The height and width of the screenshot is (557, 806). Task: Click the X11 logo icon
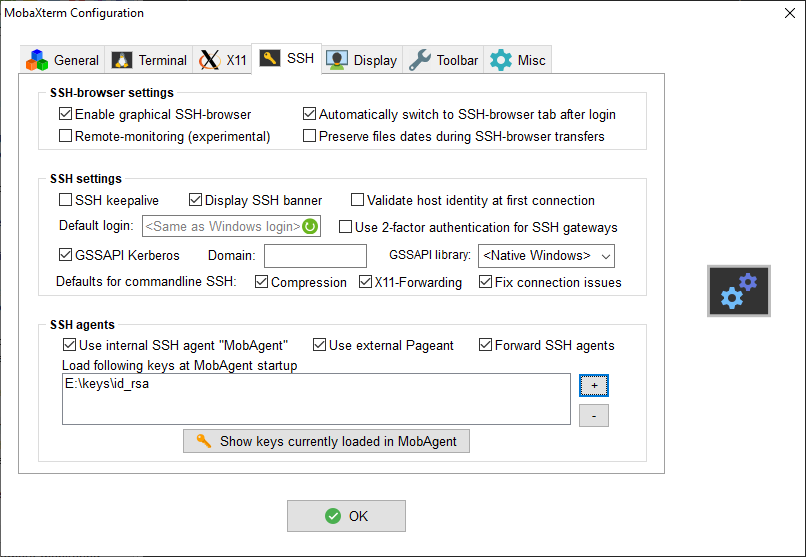tap(210, 60)
